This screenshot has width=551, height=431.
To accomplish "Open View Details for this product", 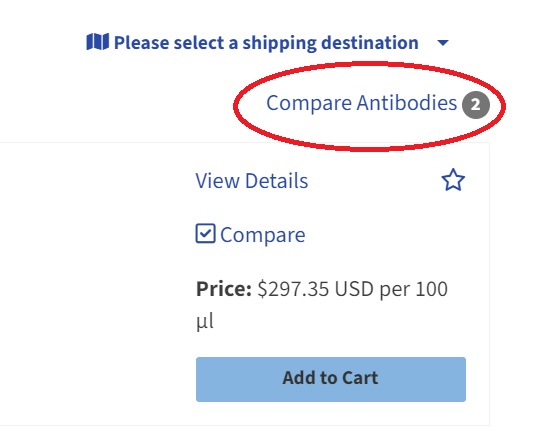I will tap(252, 181).
